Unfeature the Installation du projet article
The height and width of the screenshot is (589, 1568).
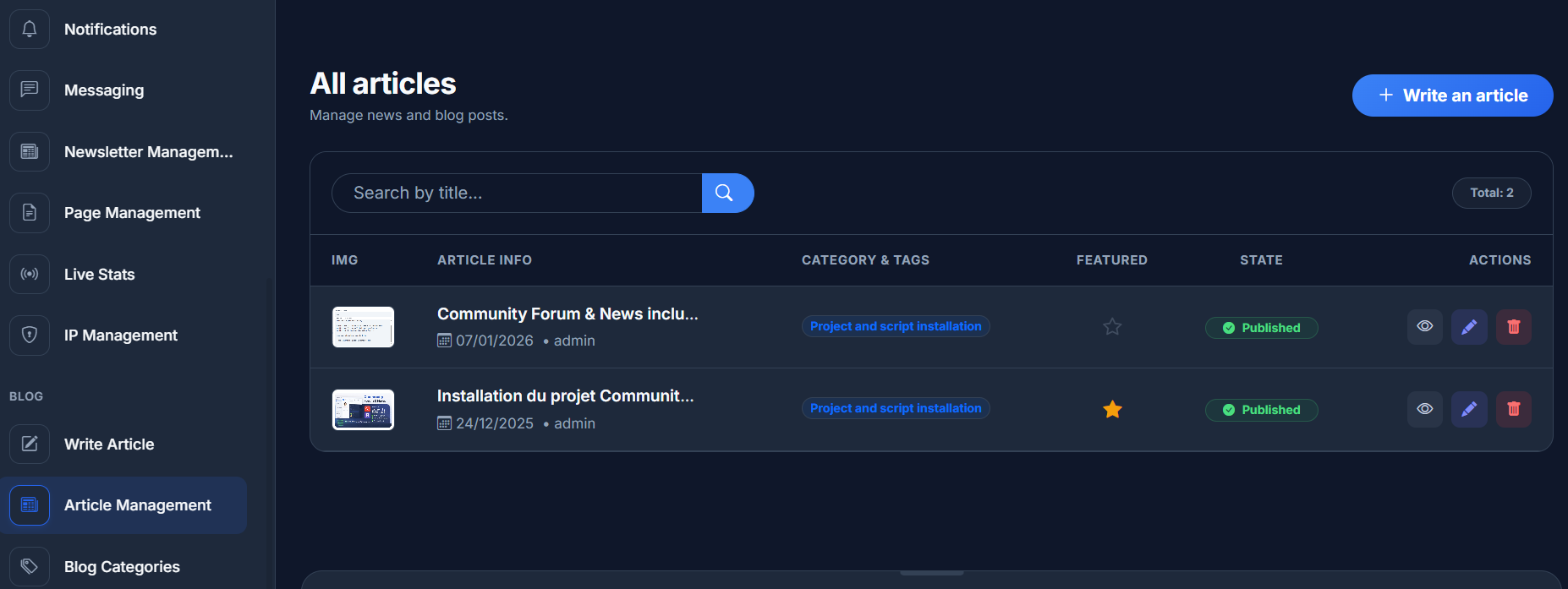click(x=1112, y=409)
